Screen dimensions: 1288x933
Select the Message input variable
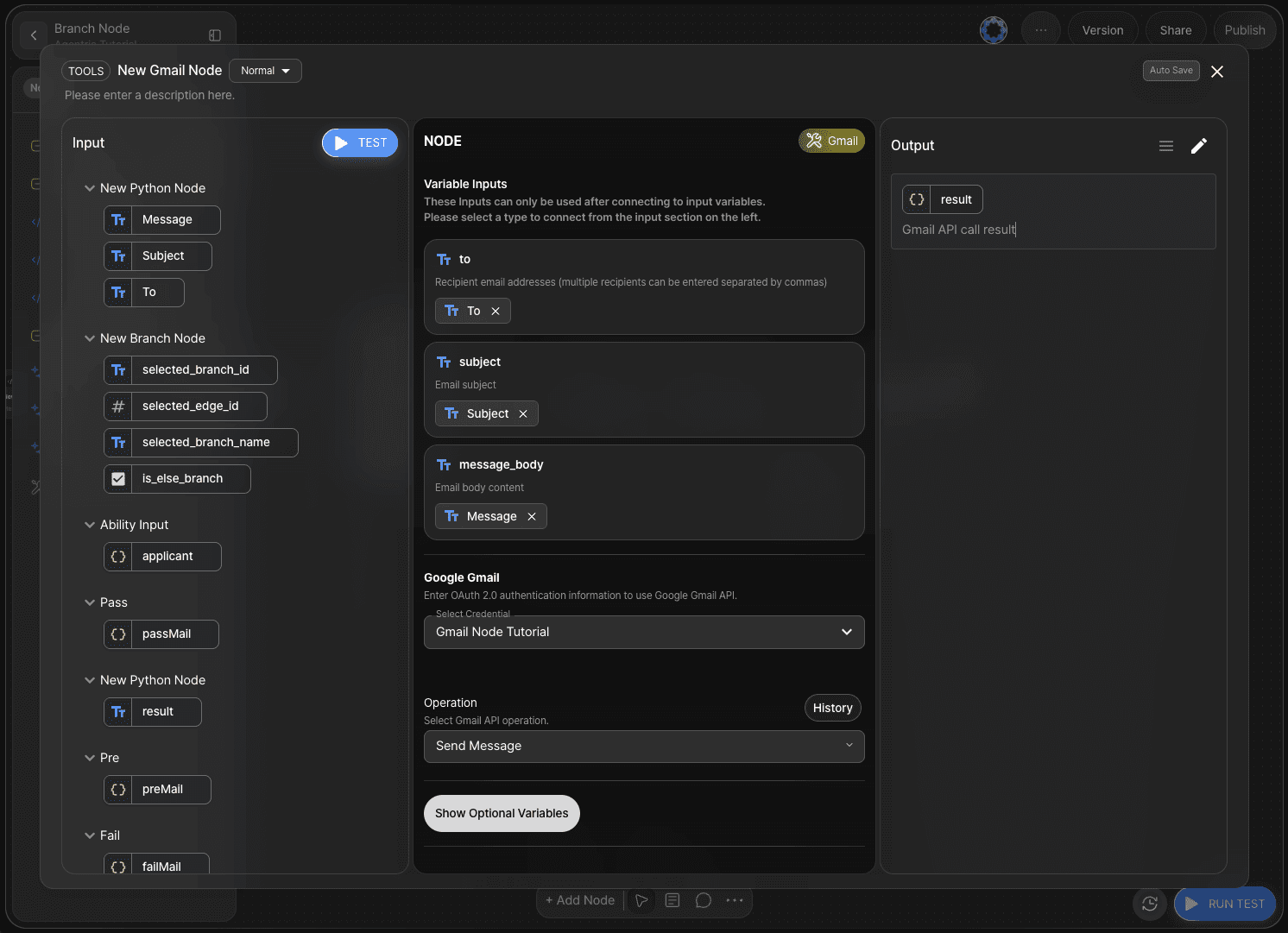tap(162, 220)
